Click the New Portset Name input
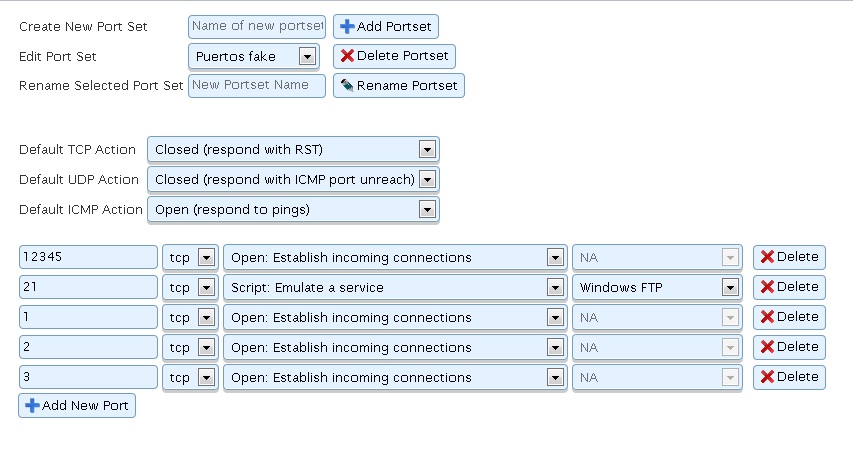Image resolution: width=853 pixels, height=450 pixels. pyautogui.click(x=256, y=86)
